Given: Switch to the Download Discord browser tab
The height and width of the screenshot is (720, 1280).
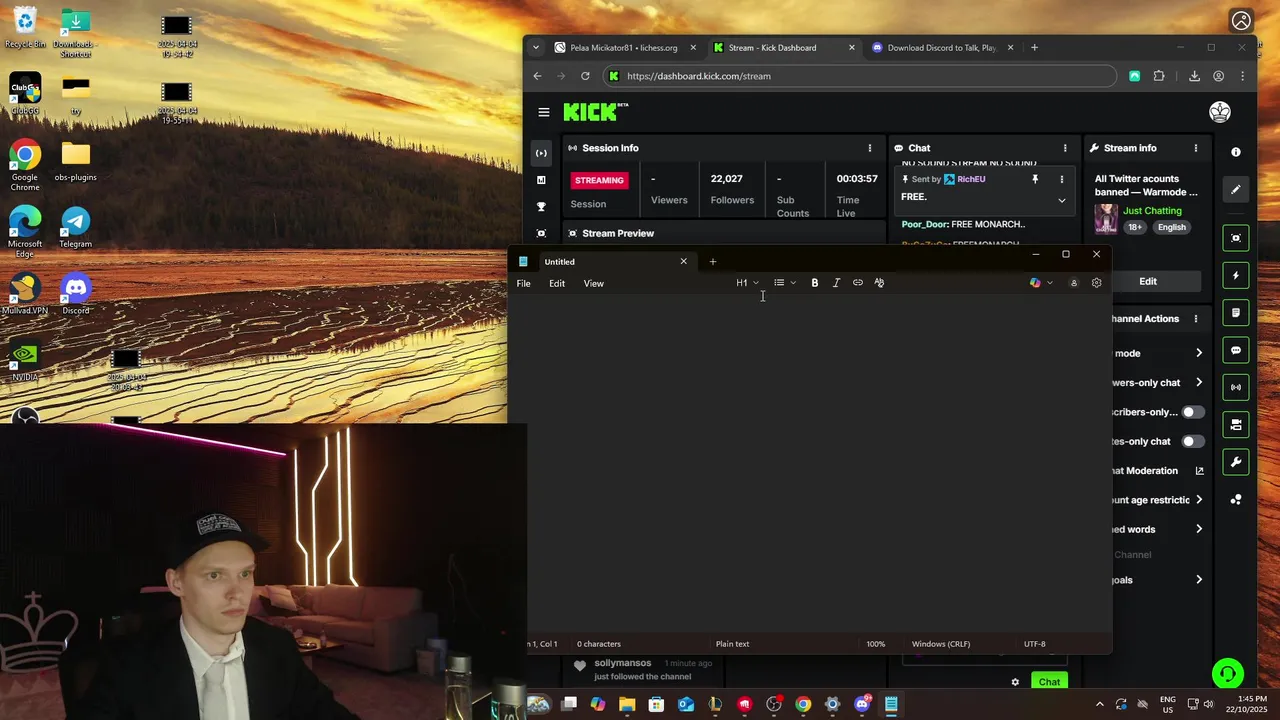Looking at the screenshot, I should [x=940, y=48].
